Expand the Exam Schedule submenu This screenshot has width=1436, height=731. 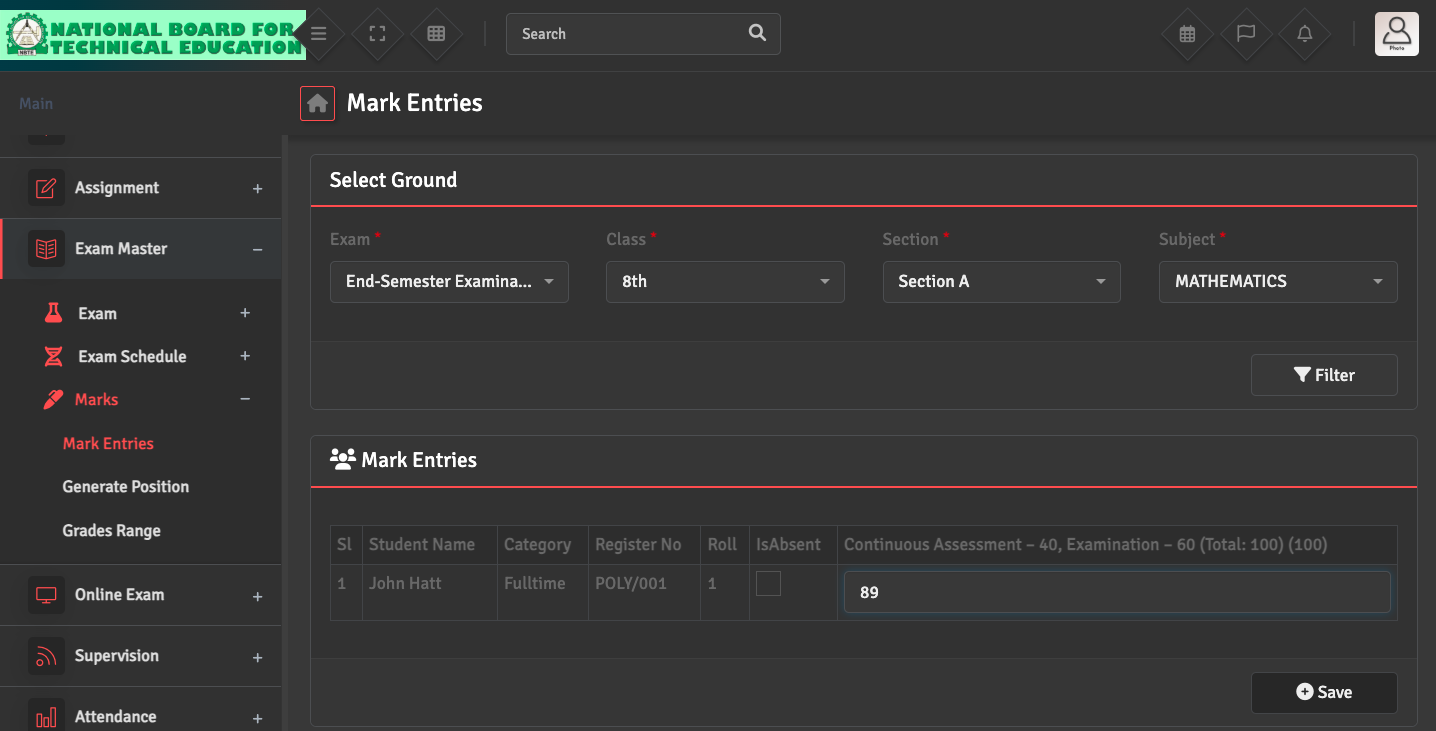coord(245,356)
